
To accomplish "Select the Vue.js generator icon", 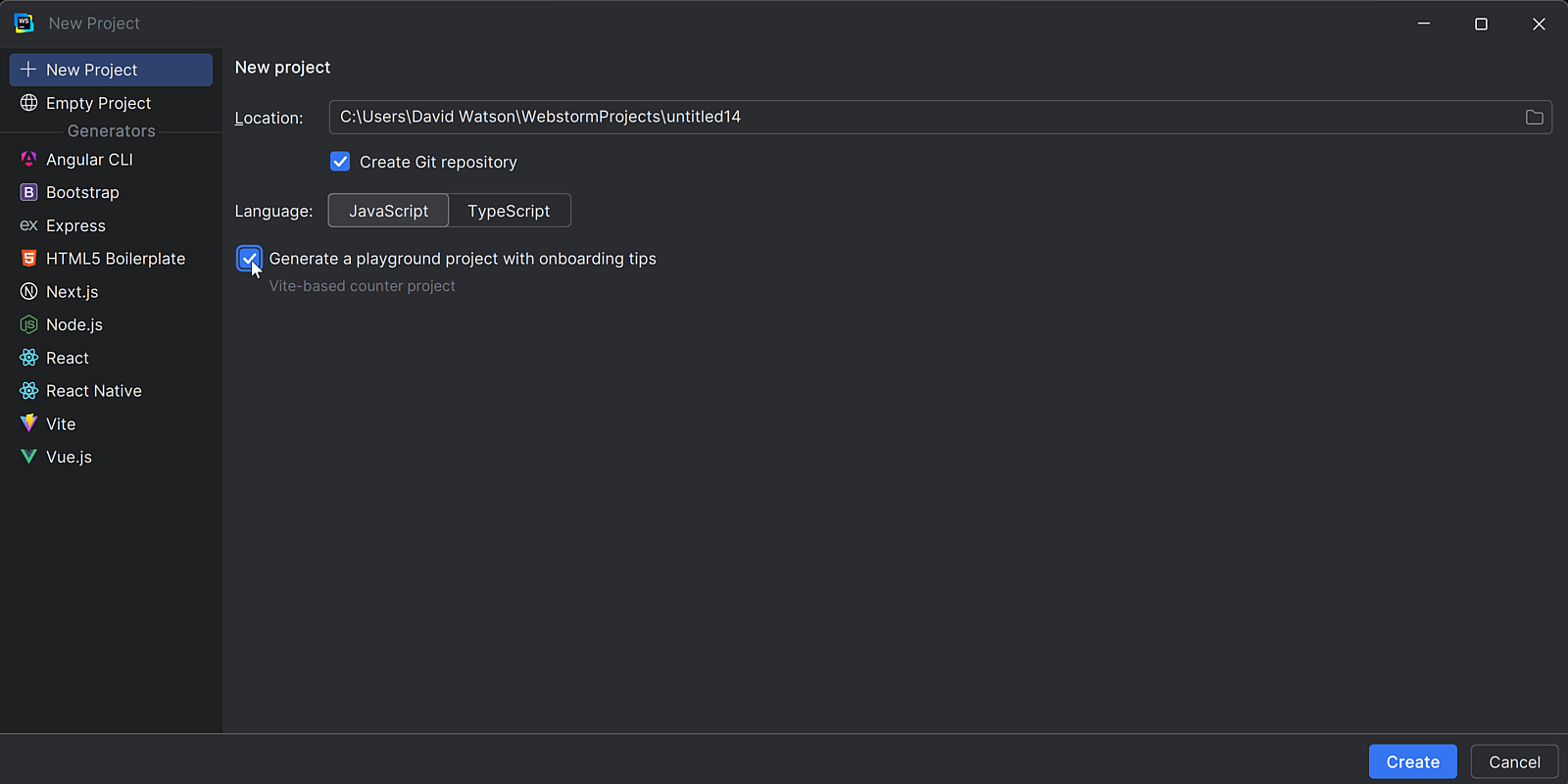I will [x=28, y=457].
